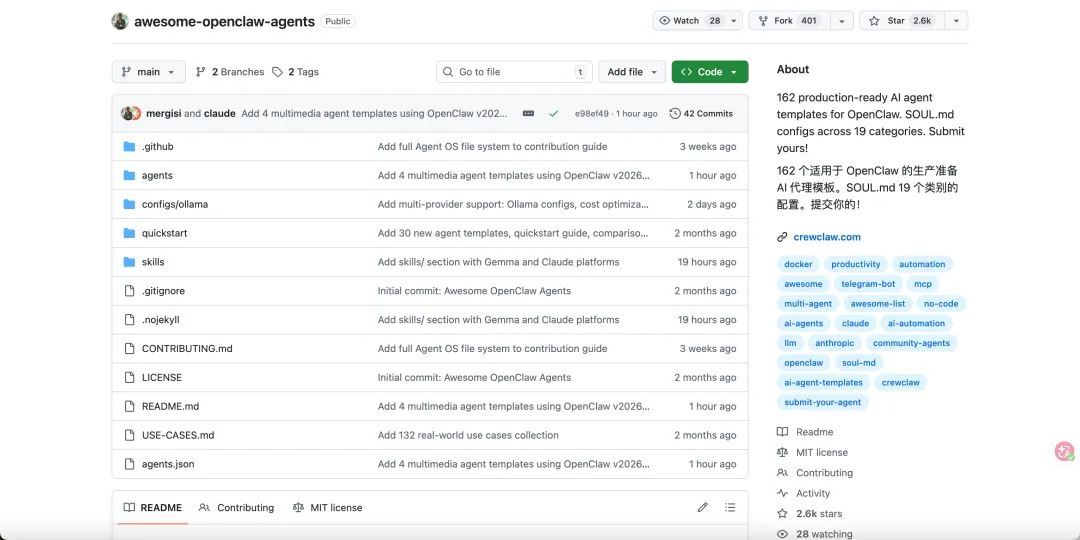Viewport: 1080px width, 540px height.
Task: Click the awesome-openclaw-agents repository name
Action: 225,21
